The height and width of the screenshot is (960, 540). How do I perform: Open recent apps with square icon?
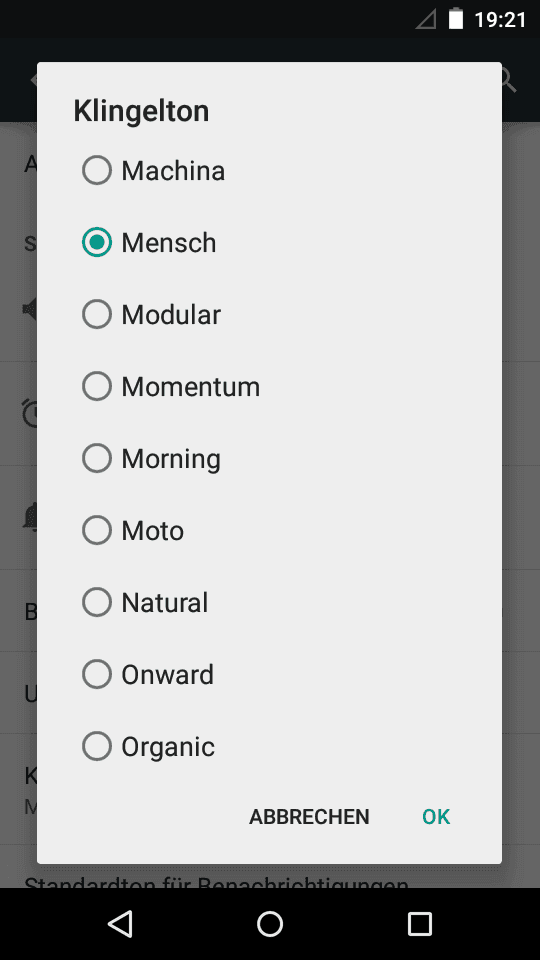pyautogui.click(x=419, y=923)
